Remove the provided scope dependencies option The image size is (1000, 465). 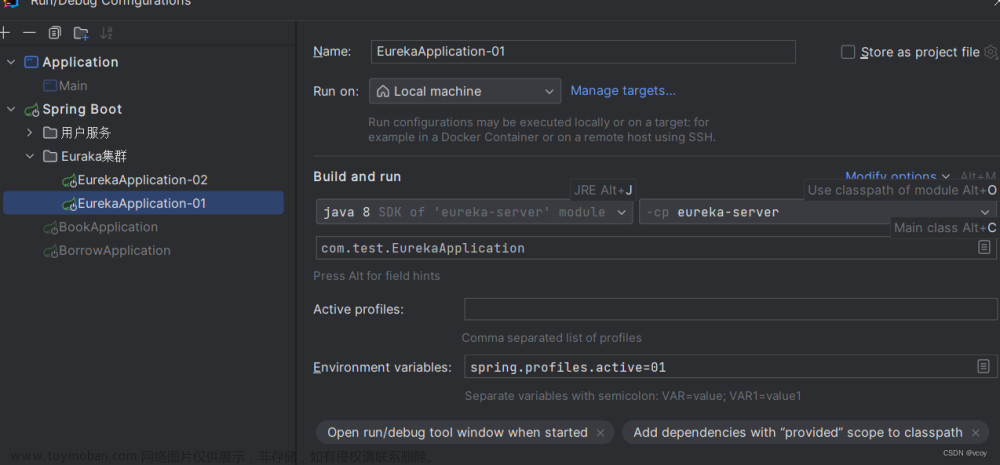tap(975, 432)
